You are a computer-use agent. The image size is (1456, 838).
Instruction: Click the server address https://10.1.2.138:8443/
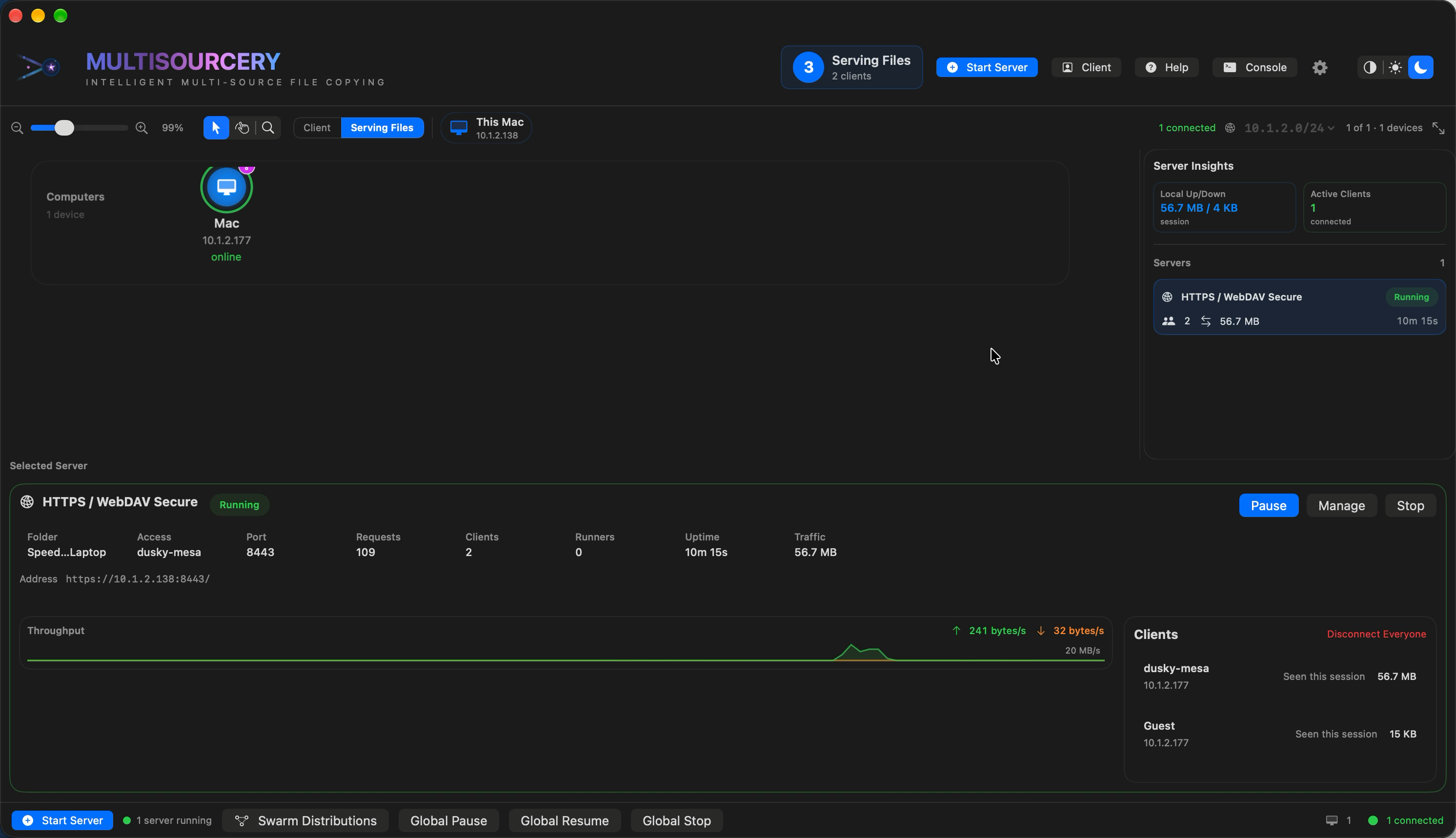138,579
